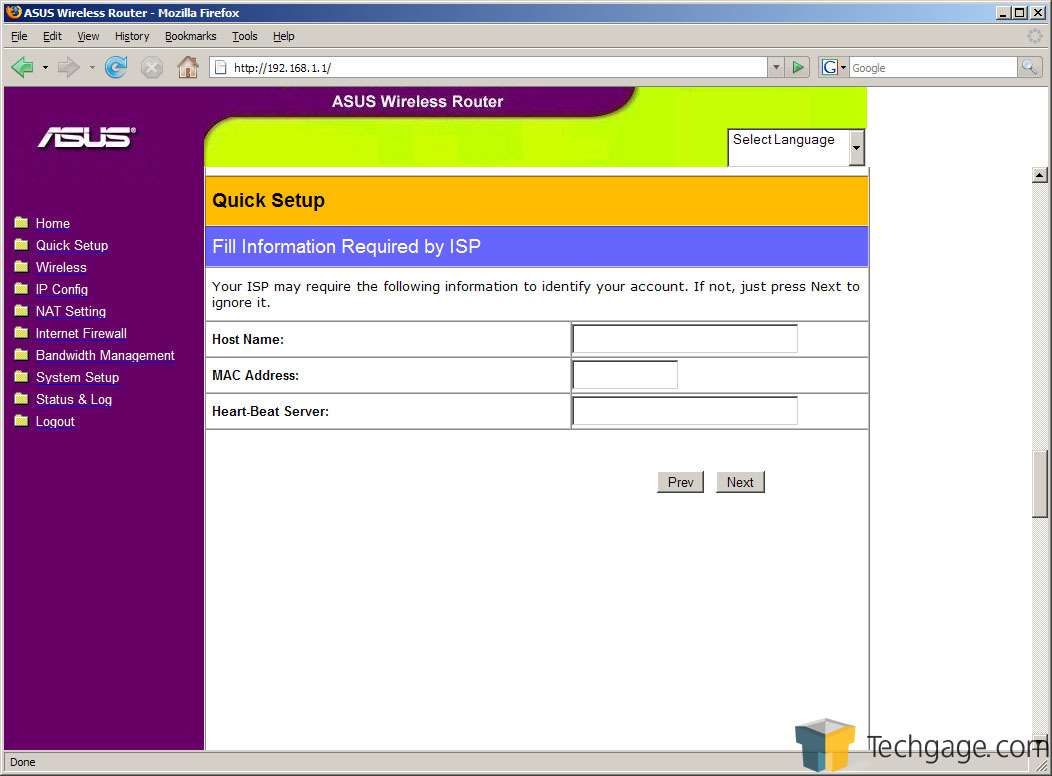Open the Help menu
1052x776 pixels.
[x=283, y=36]
